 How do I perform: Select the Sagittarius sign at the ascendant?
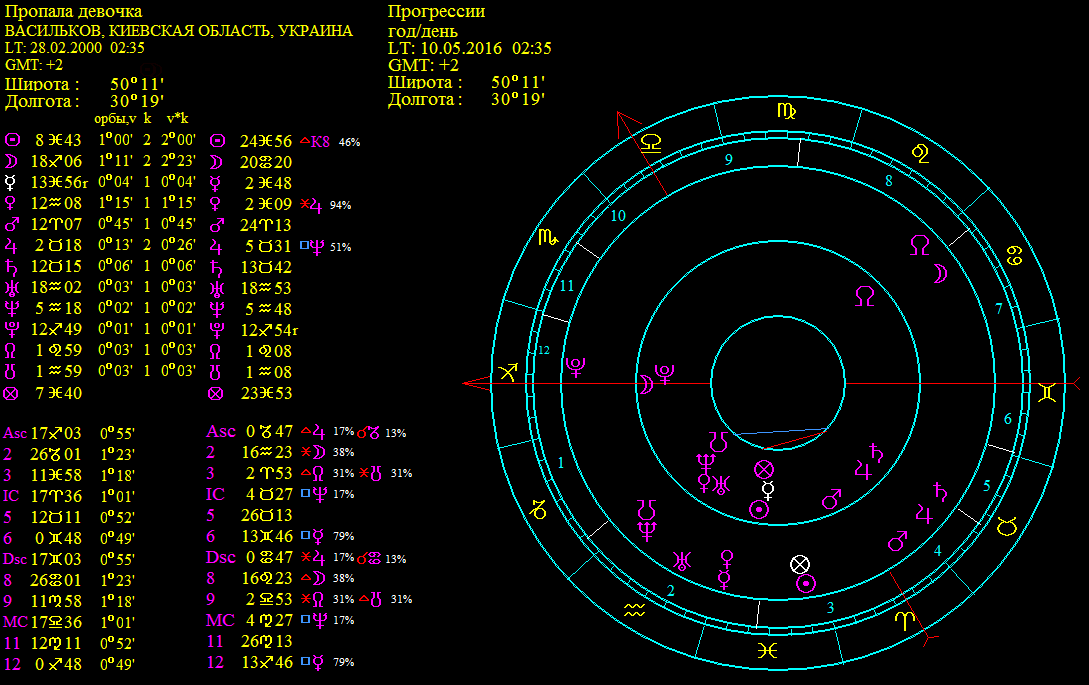[x=508, y=372]
